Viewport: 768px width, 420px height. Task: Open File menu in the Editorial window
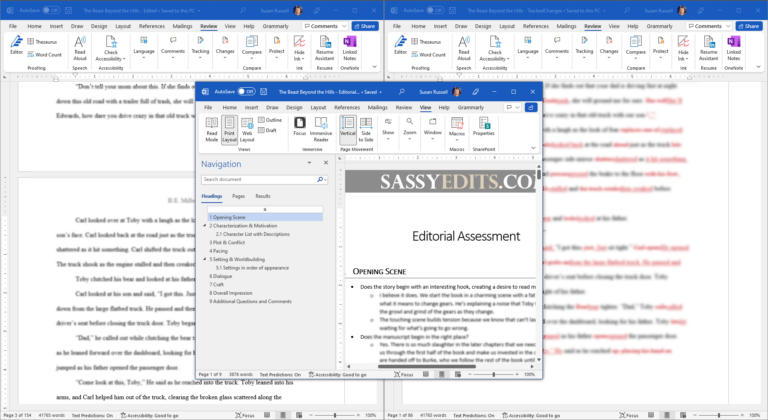[x=208, y=107]
